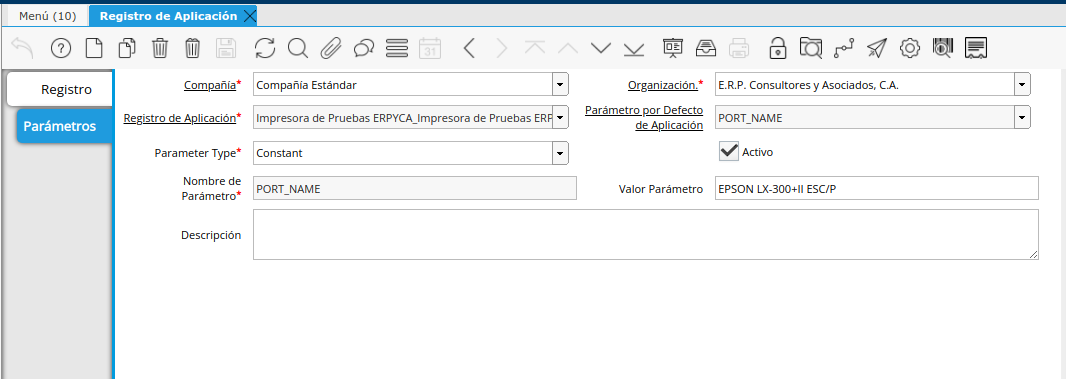This screenshot has width=1066, height=379.
Task: Toggle grid view using stacked lines icon
Action: (396, 48)
